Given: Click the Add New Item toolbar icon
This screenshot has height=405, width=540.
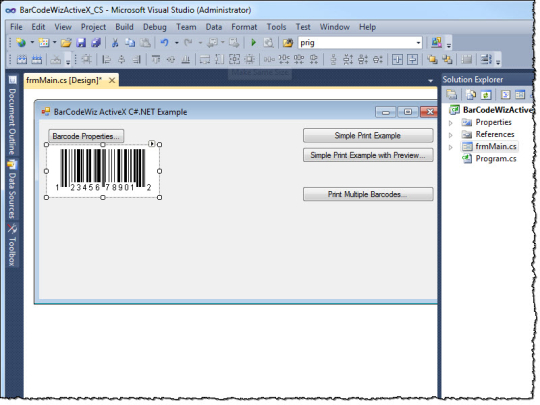Looking at the screenshot, I should [44, 43].
